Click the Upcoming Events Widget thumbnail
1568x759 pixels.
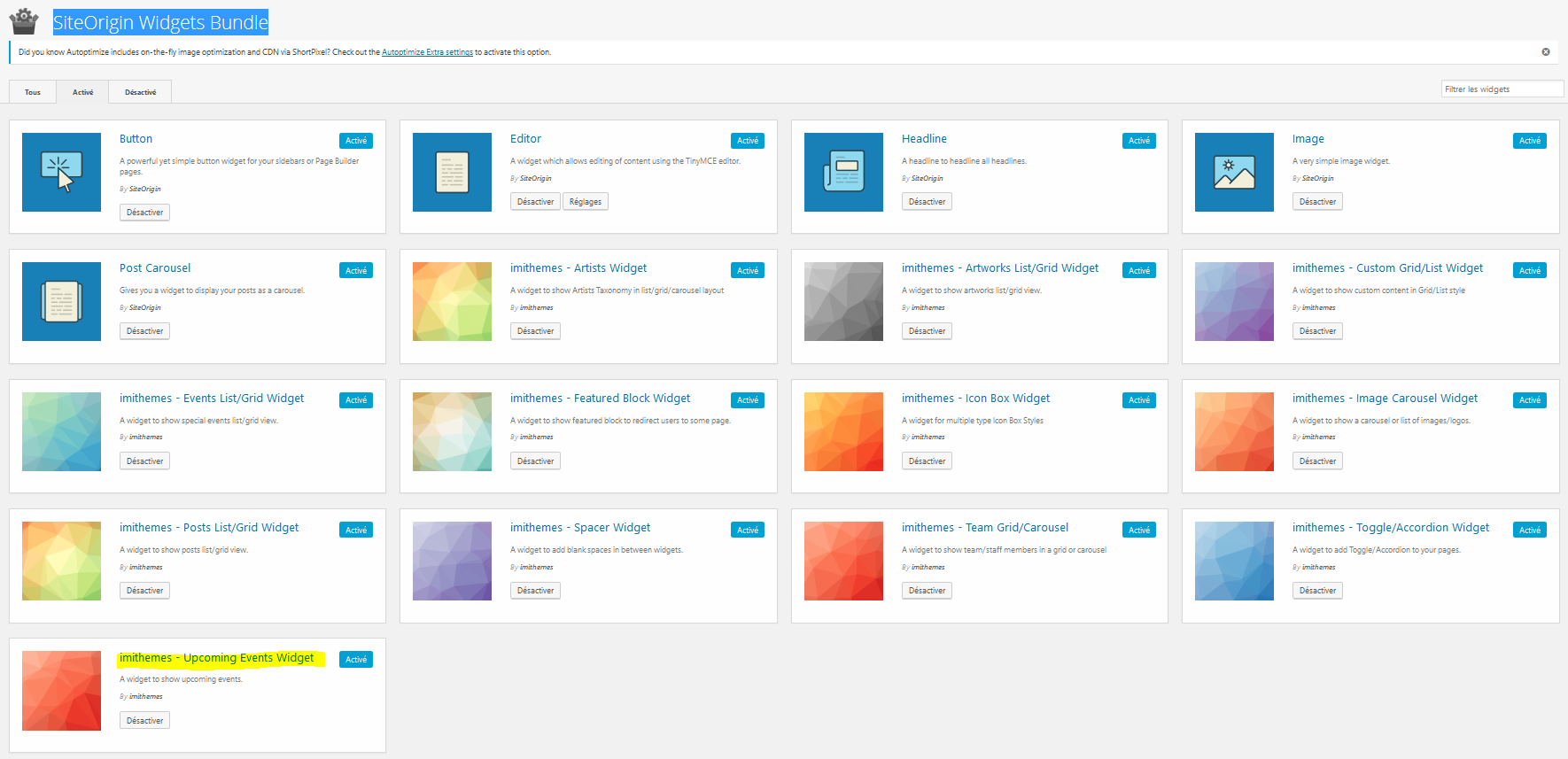[61, 691]
